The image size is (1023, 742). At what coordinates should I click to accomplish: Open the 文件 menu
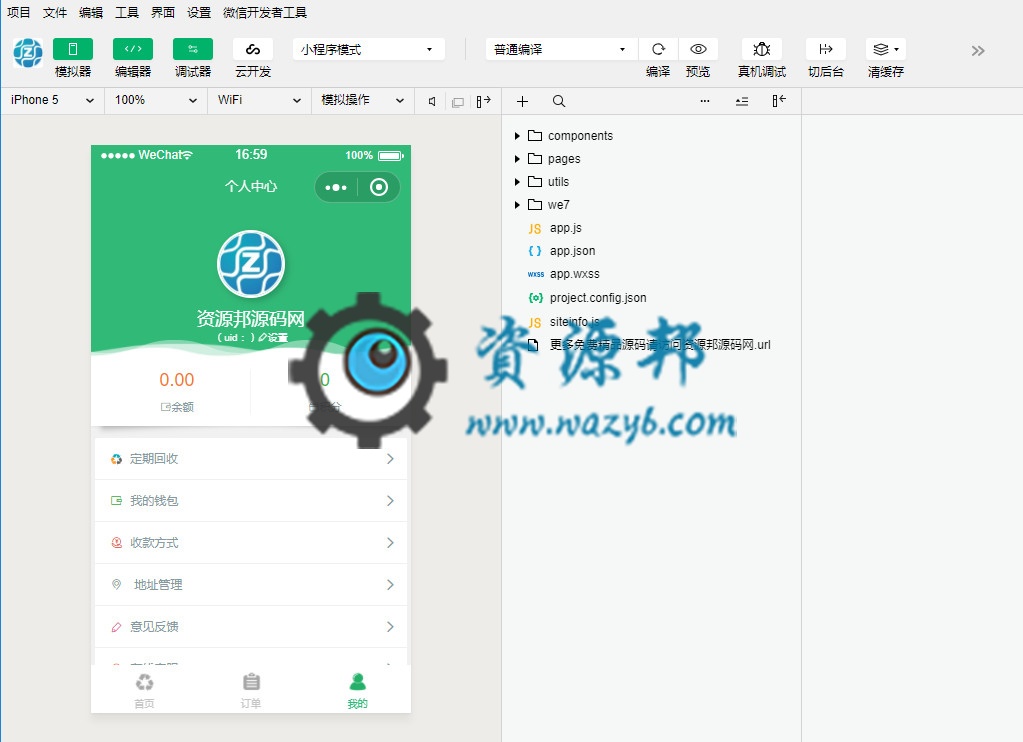[x=55, y=12]
